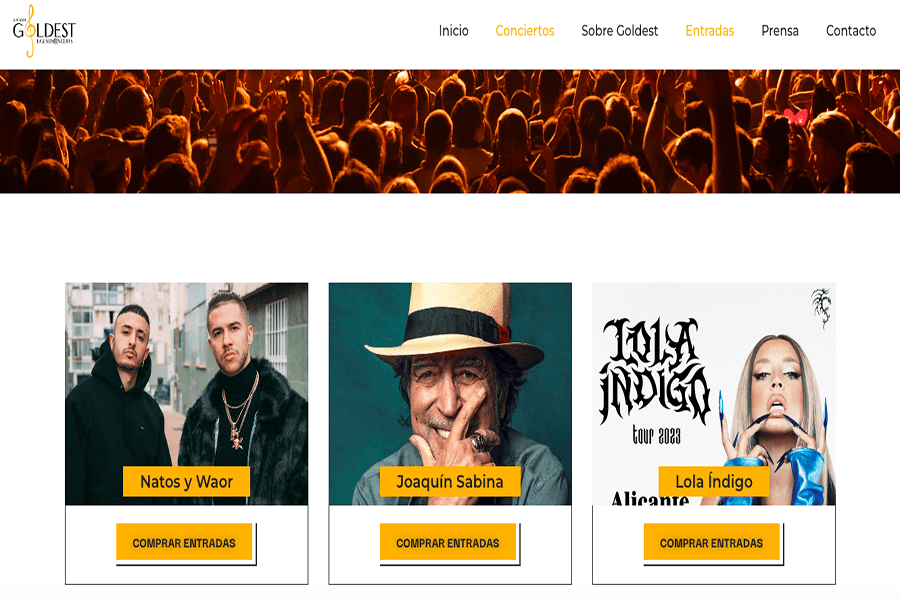
Task: Buy tickets for Joaquín Sabina
Action: [x=448, y=542]
